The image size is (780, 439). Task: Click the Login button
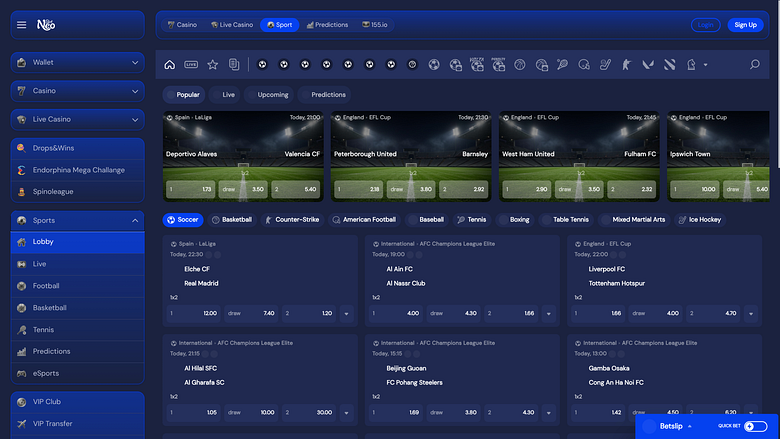[x=705, y=25]
